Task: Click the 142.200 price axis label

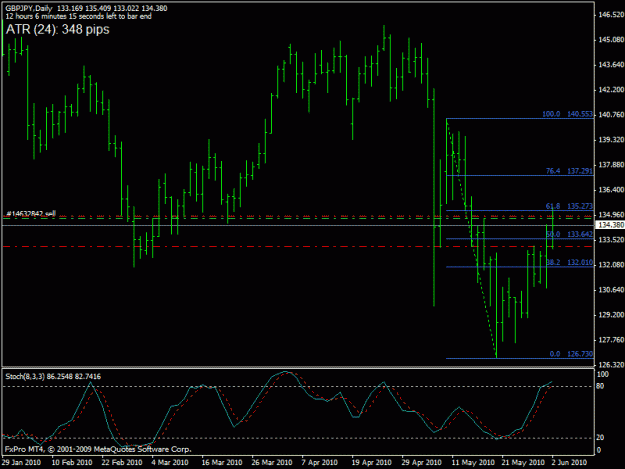Action: coord(611,90)
